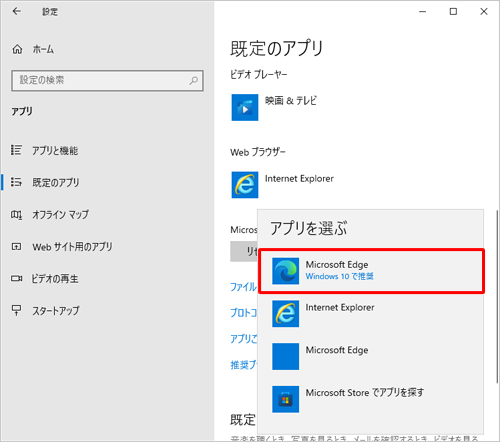
Task: Open オフライン マップ settings
Action: (60, 214)
